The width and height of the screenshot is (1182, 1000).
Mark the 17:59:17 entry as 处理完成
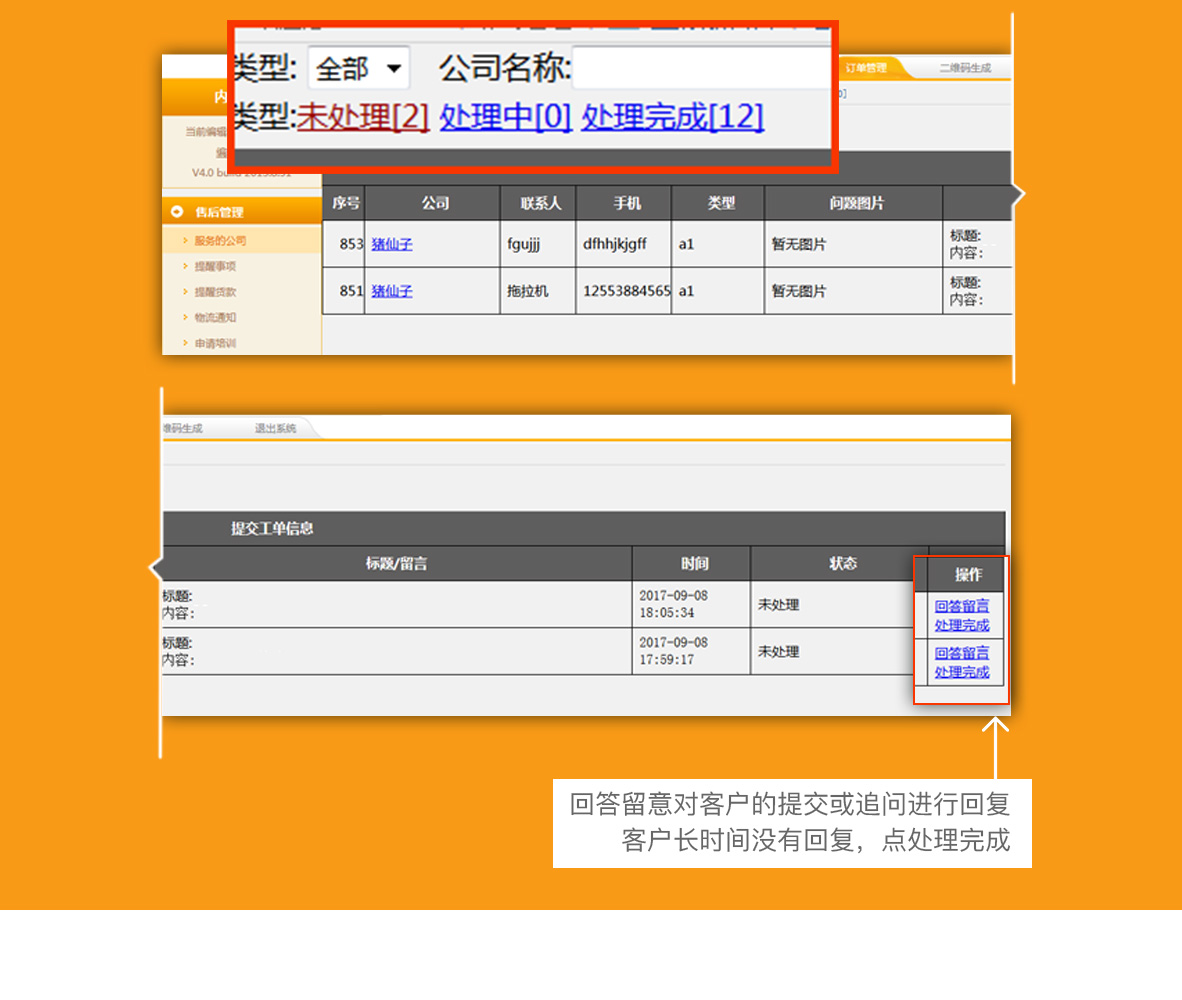(962, 672)
